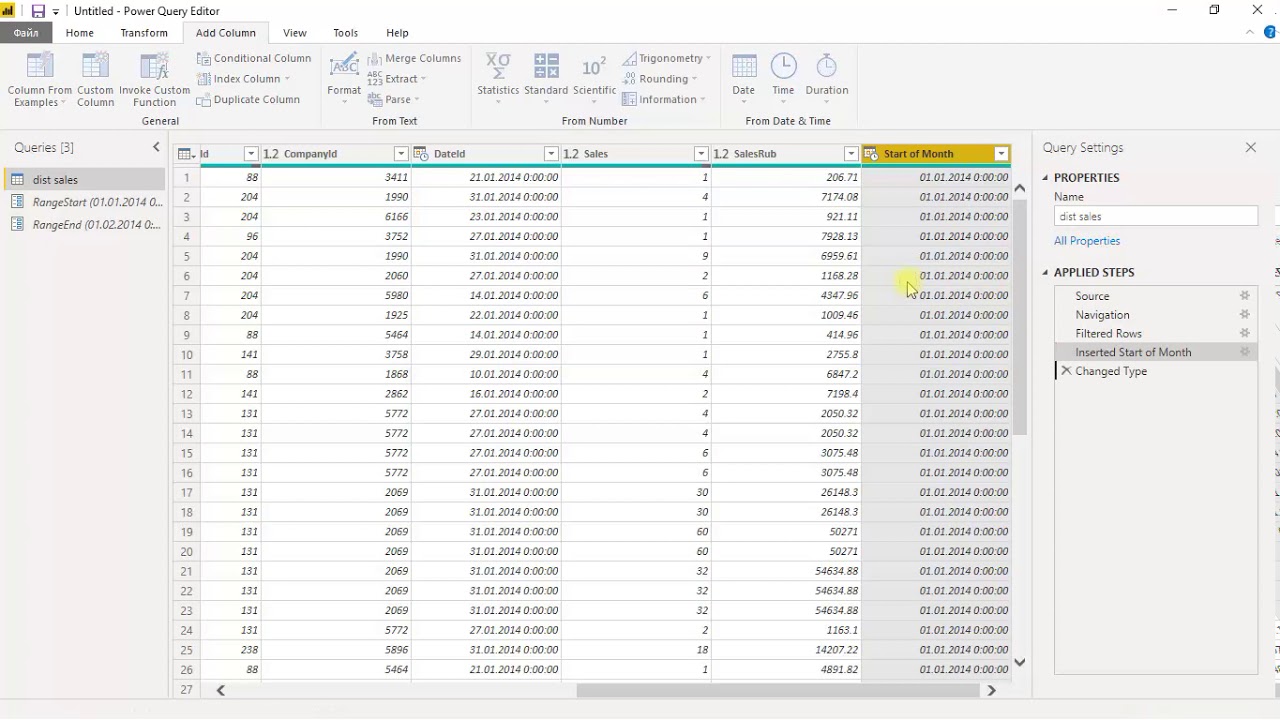Collapse the APPLIED STEPS section
This screenshot has width=1280, height=720.
(x=1046, y=273)
